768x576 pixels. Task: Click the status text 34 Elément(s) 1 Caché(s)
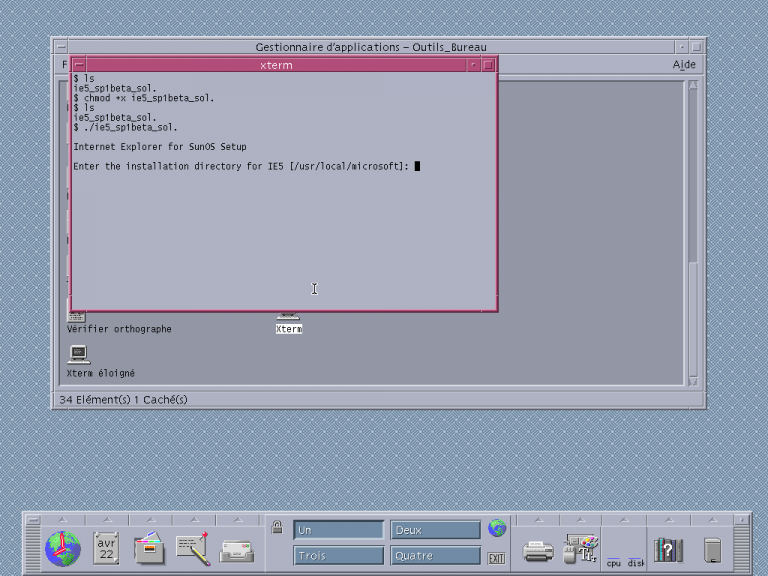[x=123, y=400]
